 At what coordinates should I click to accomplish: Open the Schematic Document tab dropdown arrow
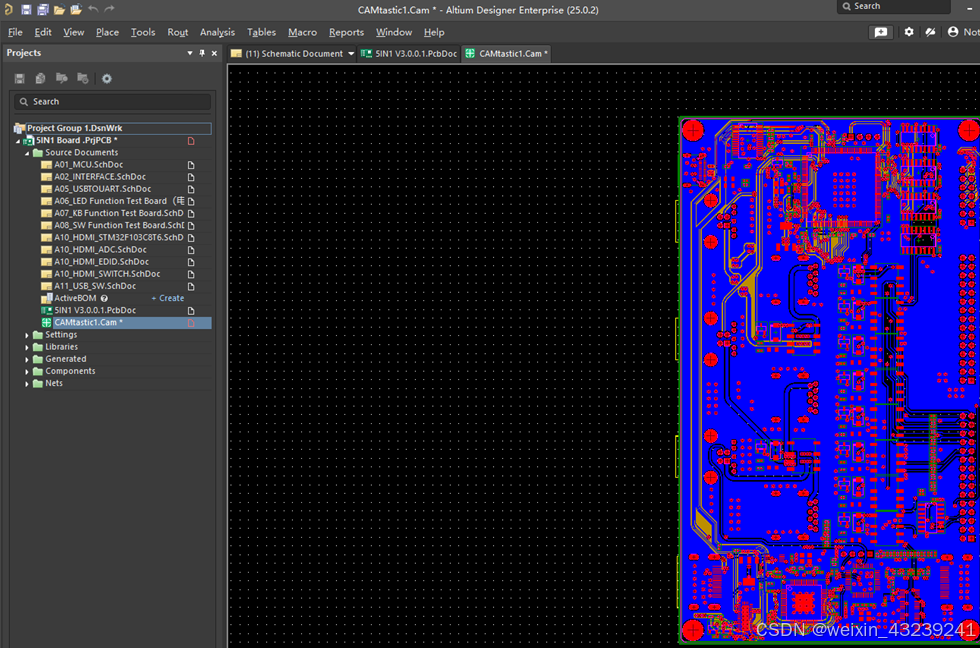point(351,54)
